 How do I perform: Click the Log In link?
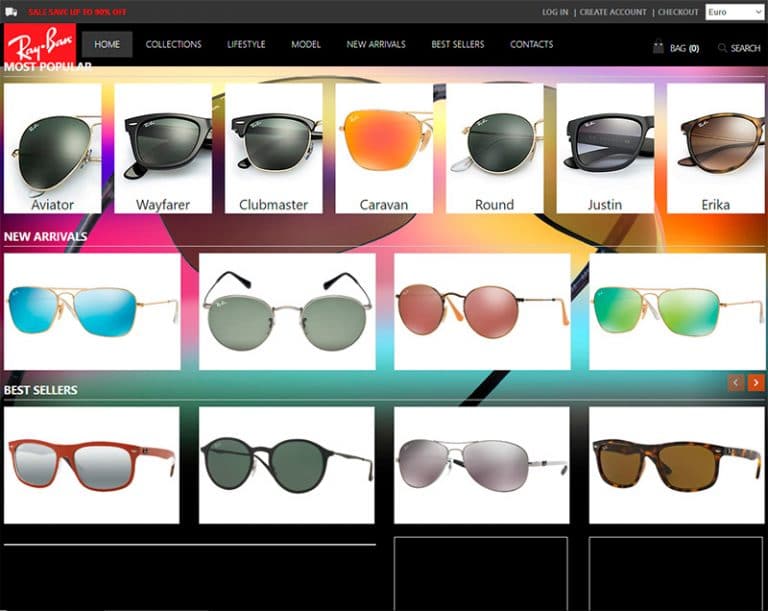click(x=555, y=12)
